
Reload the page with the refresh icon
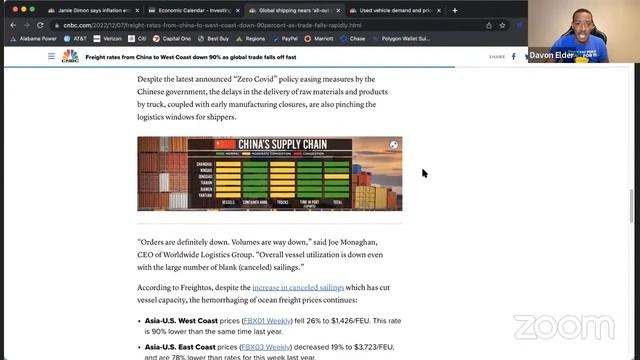[x=40, y=25]
